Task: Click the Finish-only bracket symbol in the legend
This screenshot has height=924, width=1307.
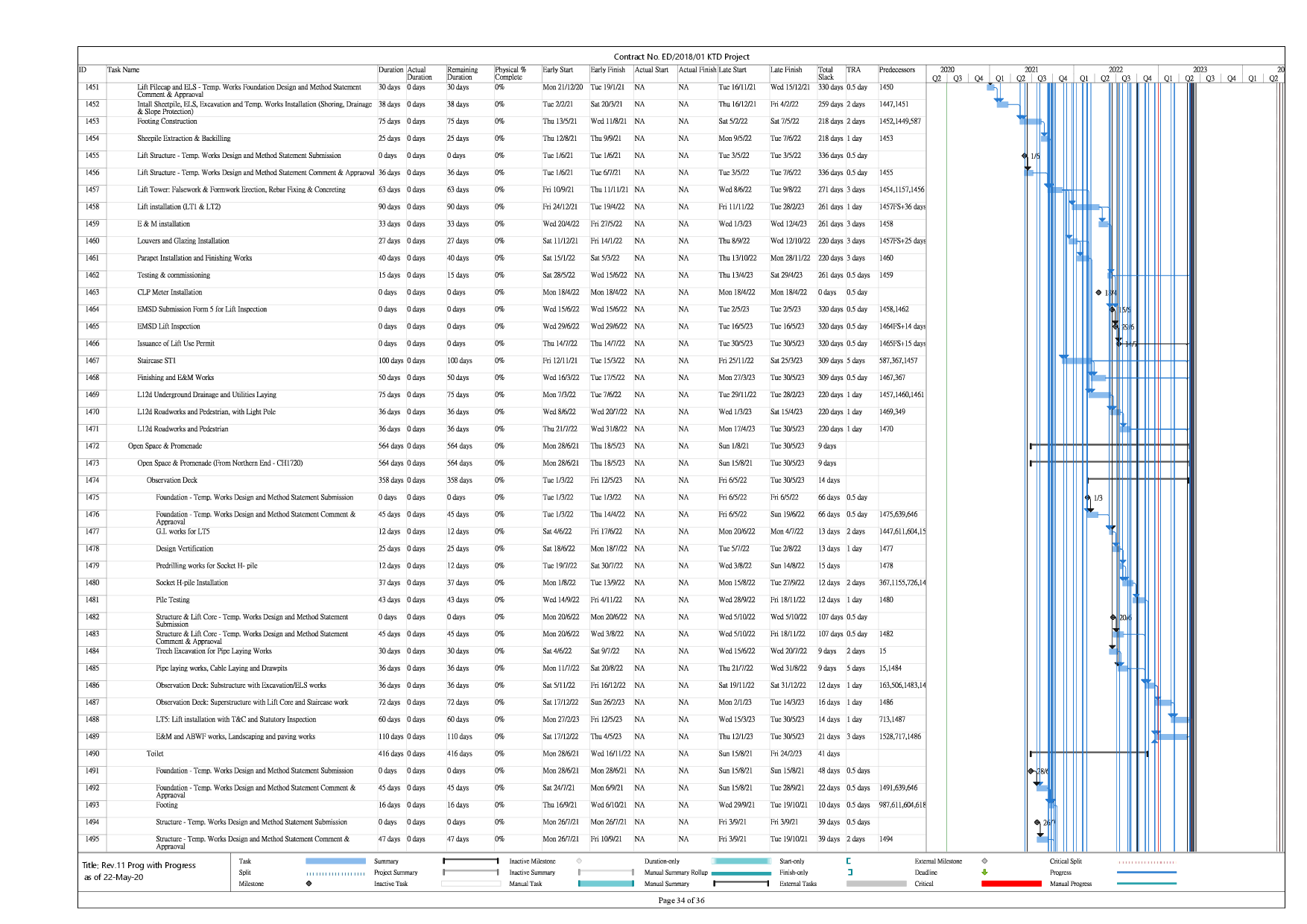Action: (x=849, y=873)
